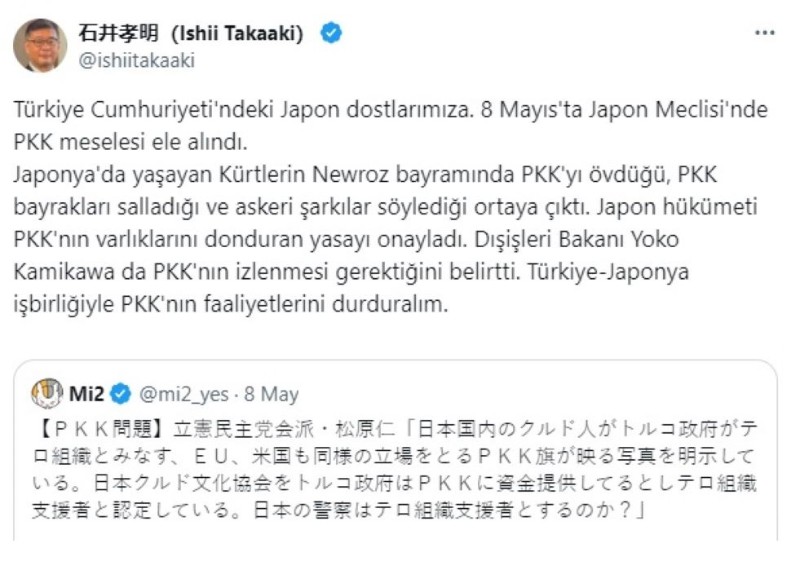800x570 pixels.
Task: Open the tweet's three-dot More menu
Action: tap(764, 33)
